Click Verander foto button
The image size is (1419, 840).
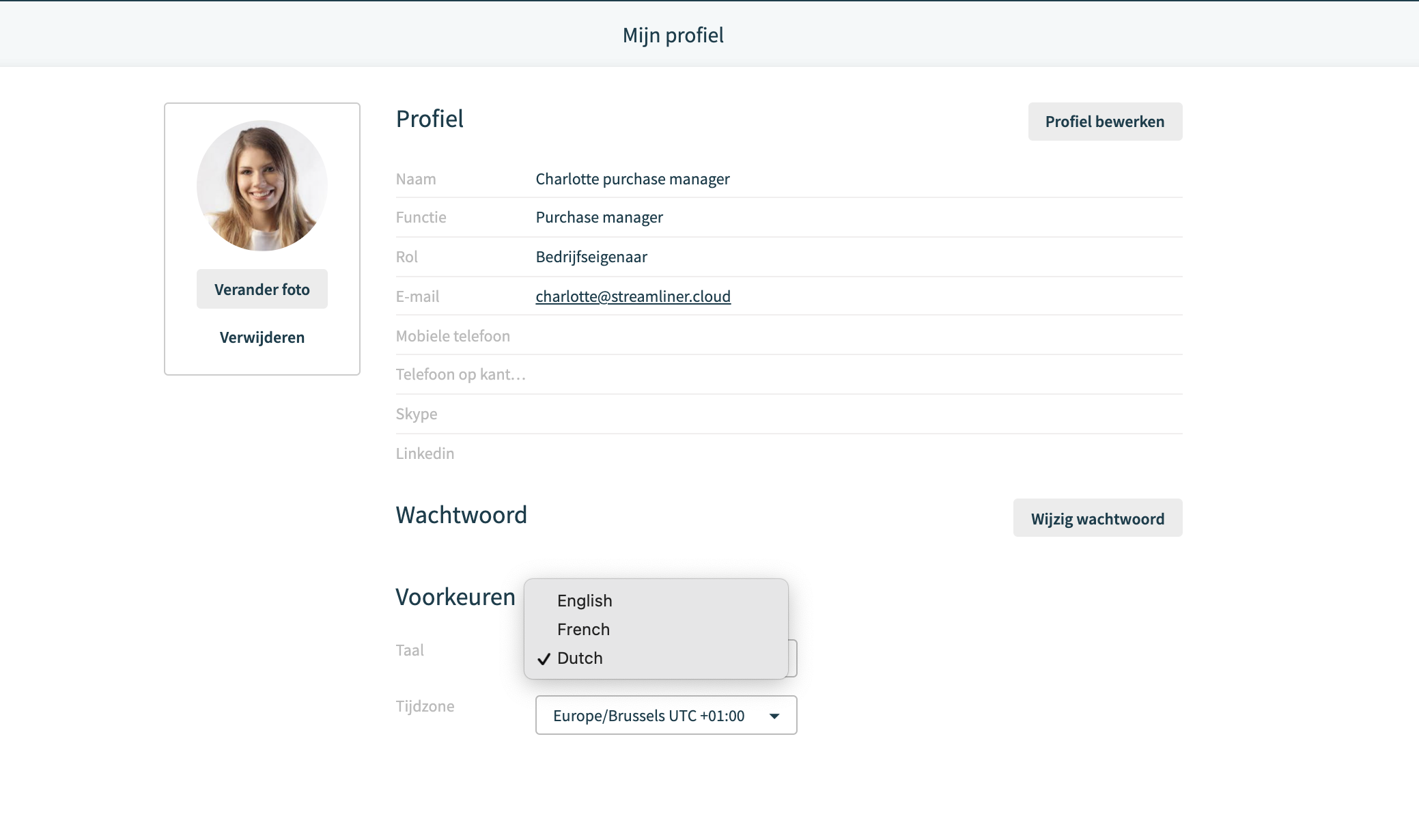[262, 289]
